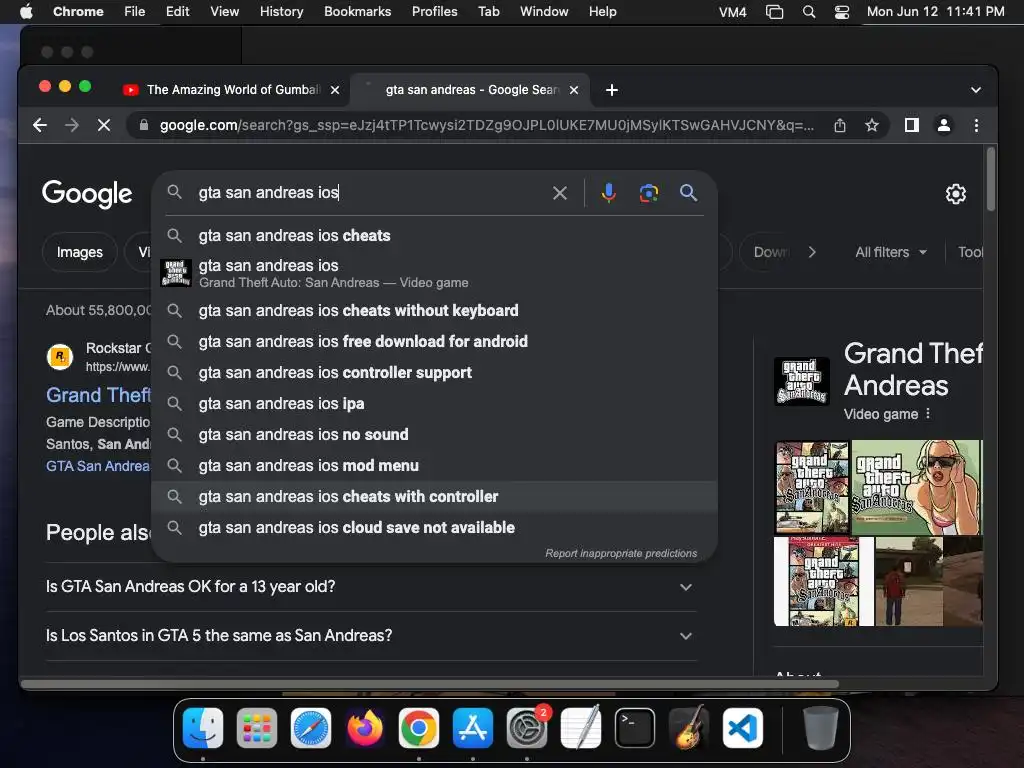This screenshot has width=1024, height=768.
Task: Click Report inappropriate predictions
Action: [x=621, y=554]
